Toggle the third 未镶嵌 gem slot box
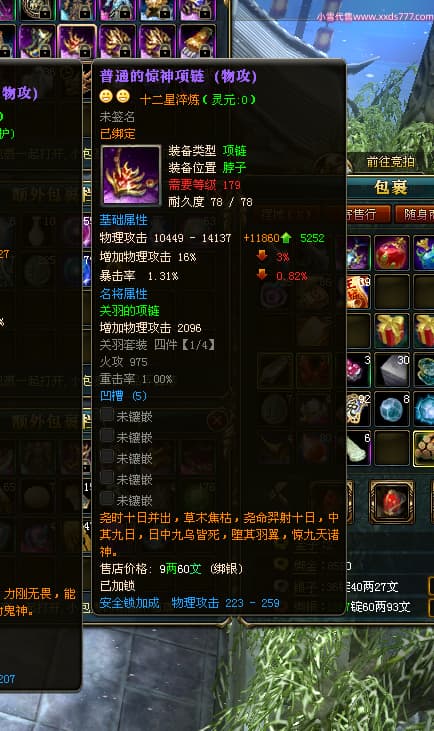Viewport: 434px width, 731px height. (x=108, y=457)
